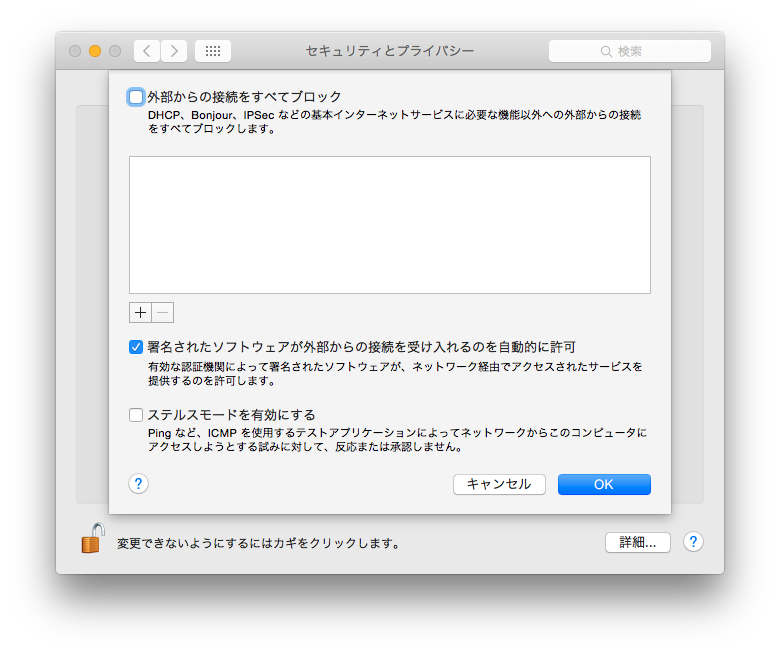Open help next to the 詳細 button
Viewport: 780px width, 654px height.
693,542
